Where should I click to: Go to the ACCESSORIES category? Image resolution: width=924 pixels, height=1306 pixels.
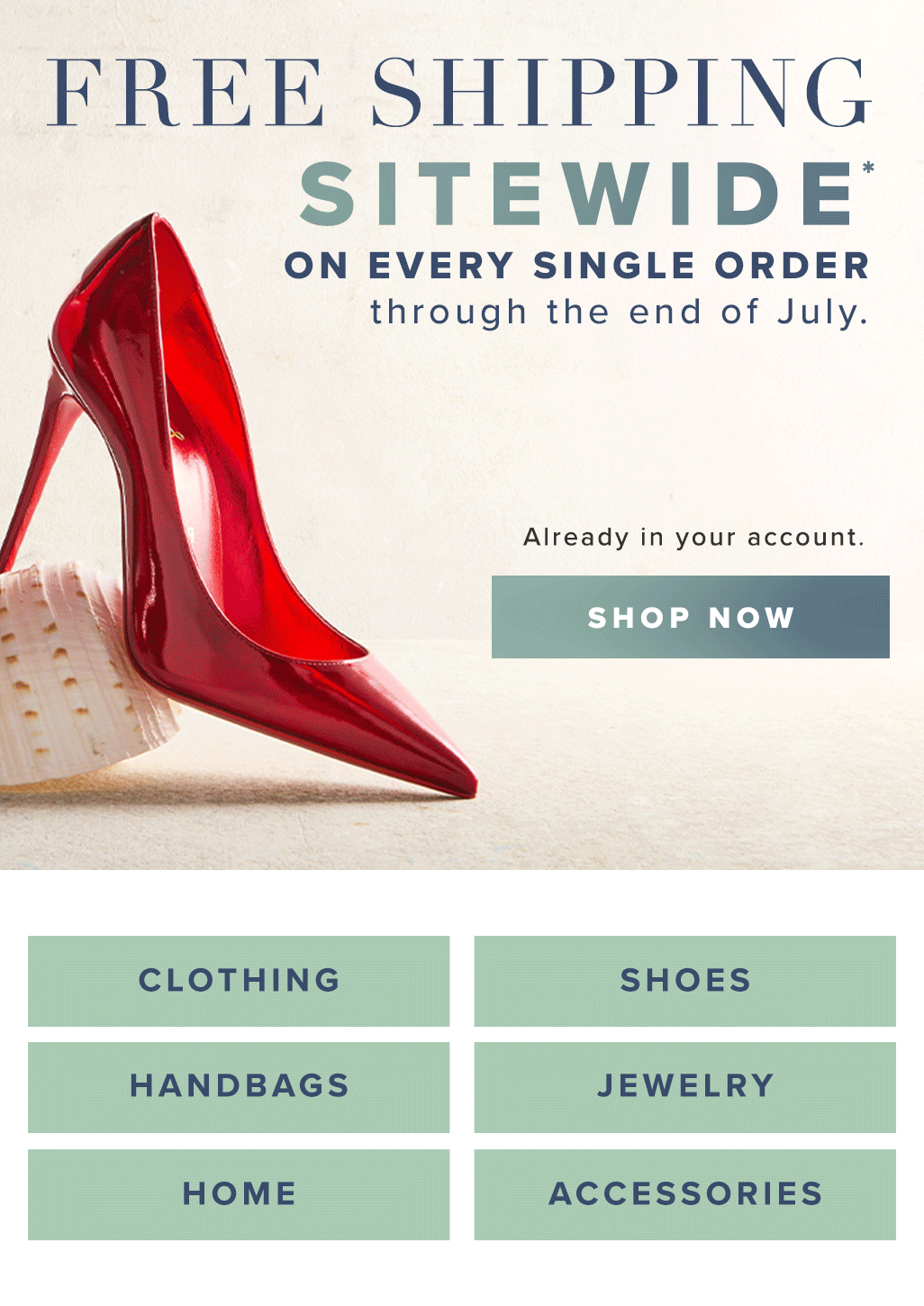point(685,1194)
